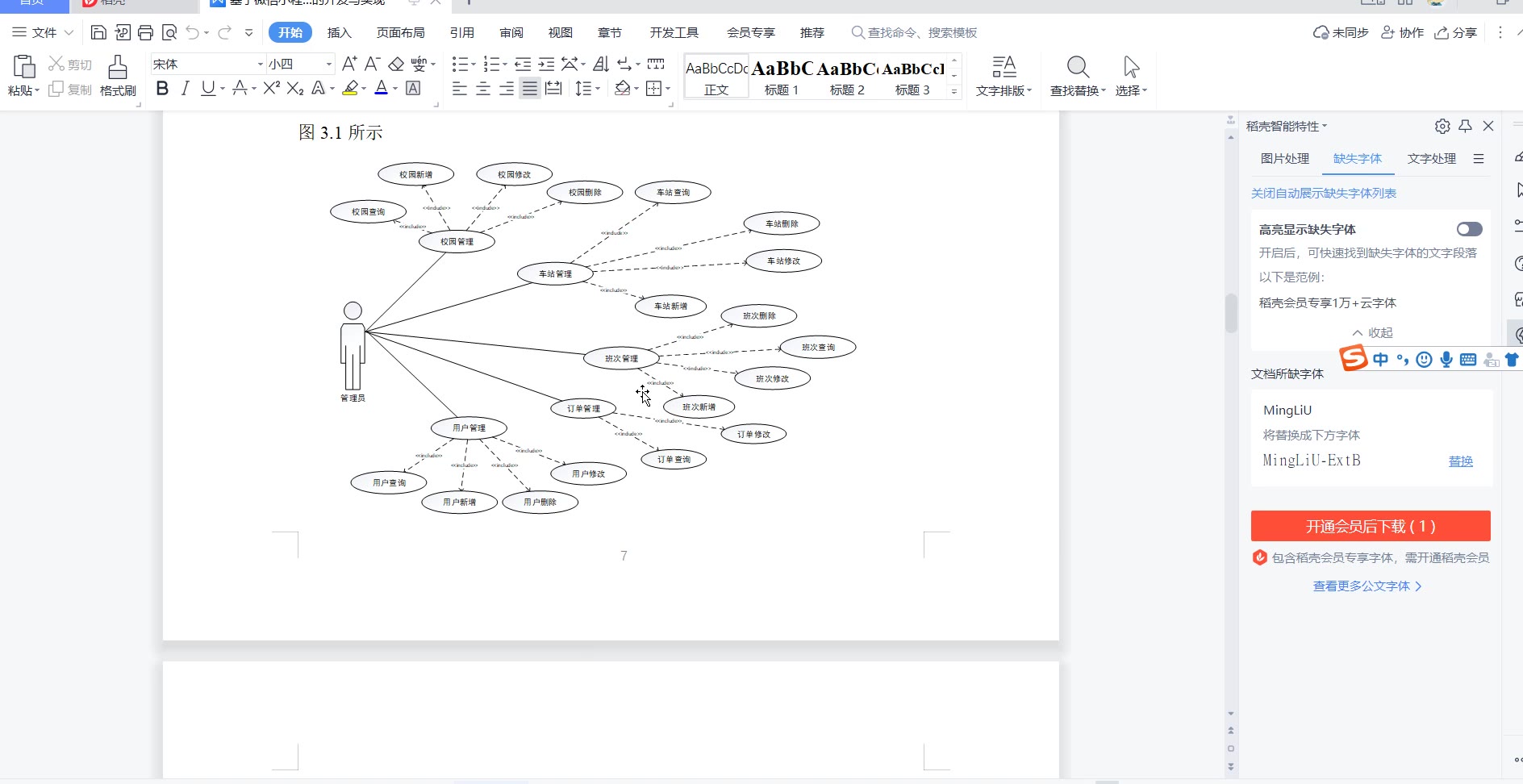The width and height of the screenshot is (1523, 784).
Task: Expand the styles gallery
Action: (x=954, y=92)
